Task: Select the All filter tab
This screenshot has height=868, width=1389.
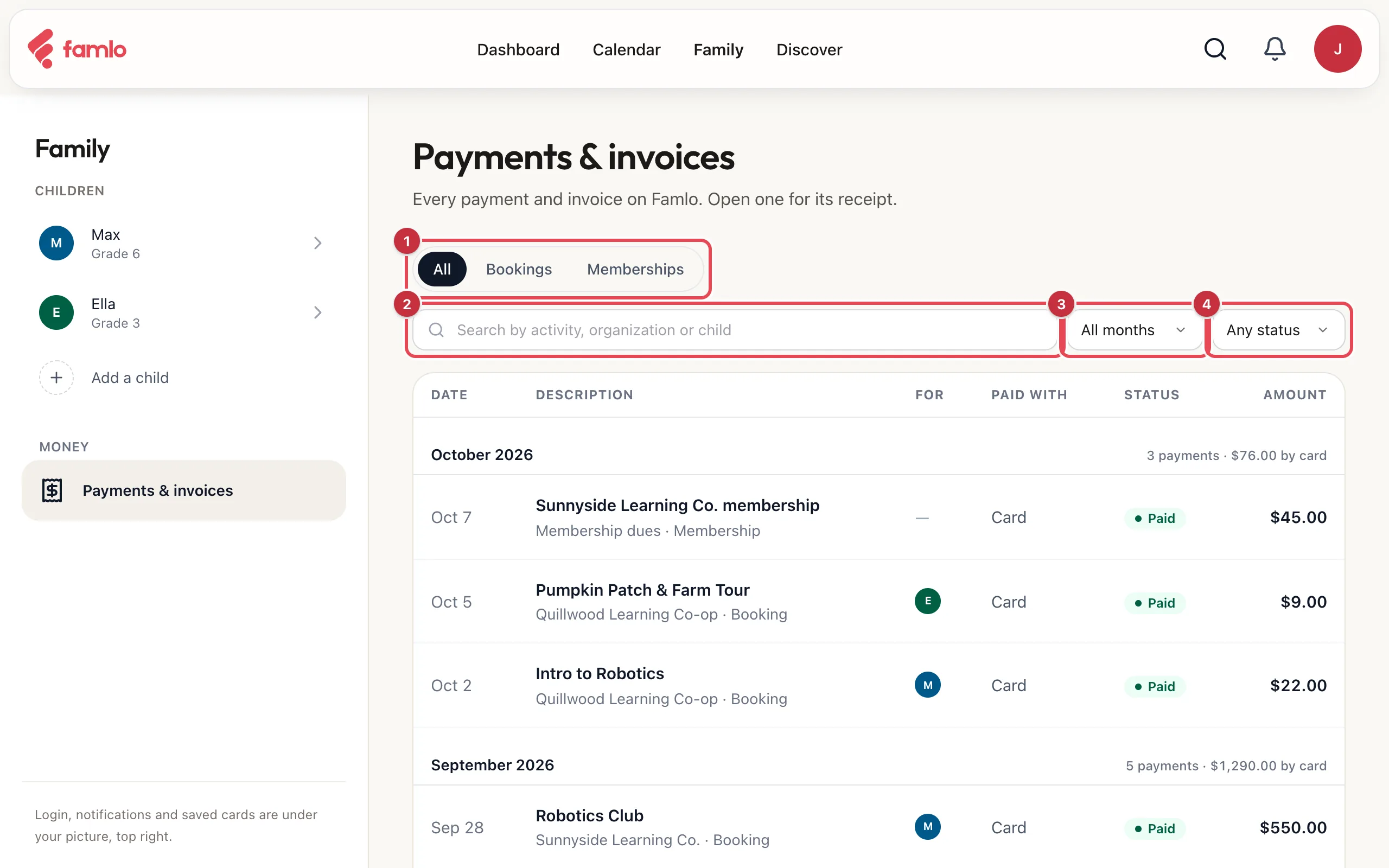Action: pyautogui.click(x=442, y=269)
